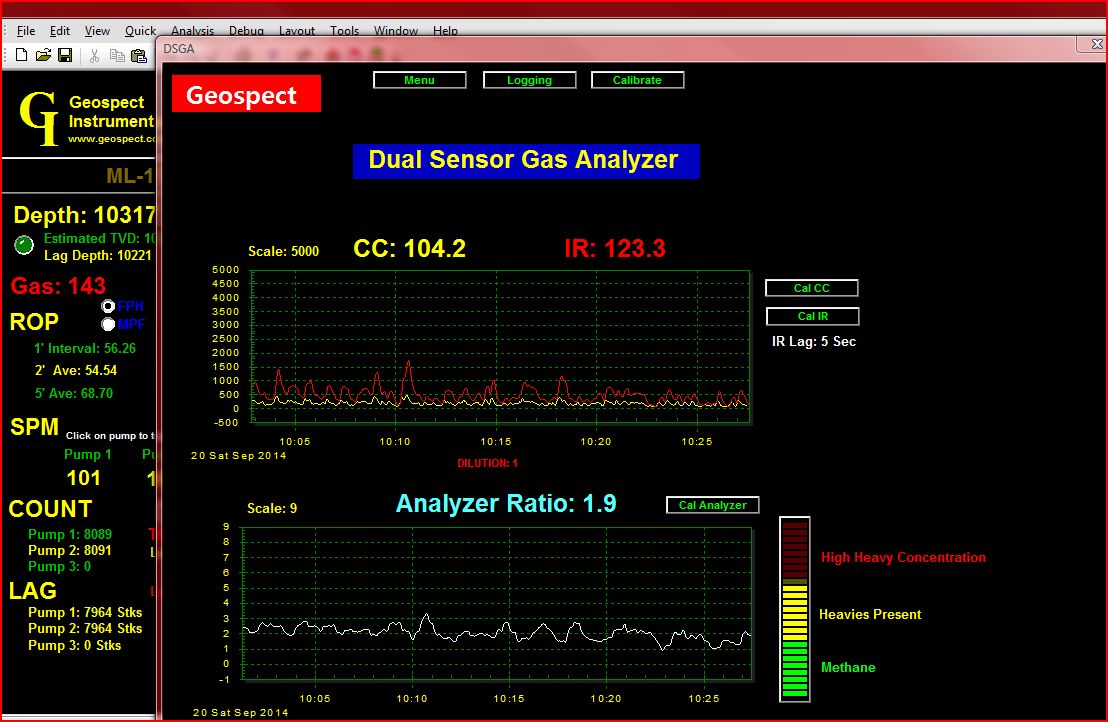Click the Dual Sensor Gas Analyzer title banner
The width and height of the screenshot is (1108, 722).
(526, 160)
